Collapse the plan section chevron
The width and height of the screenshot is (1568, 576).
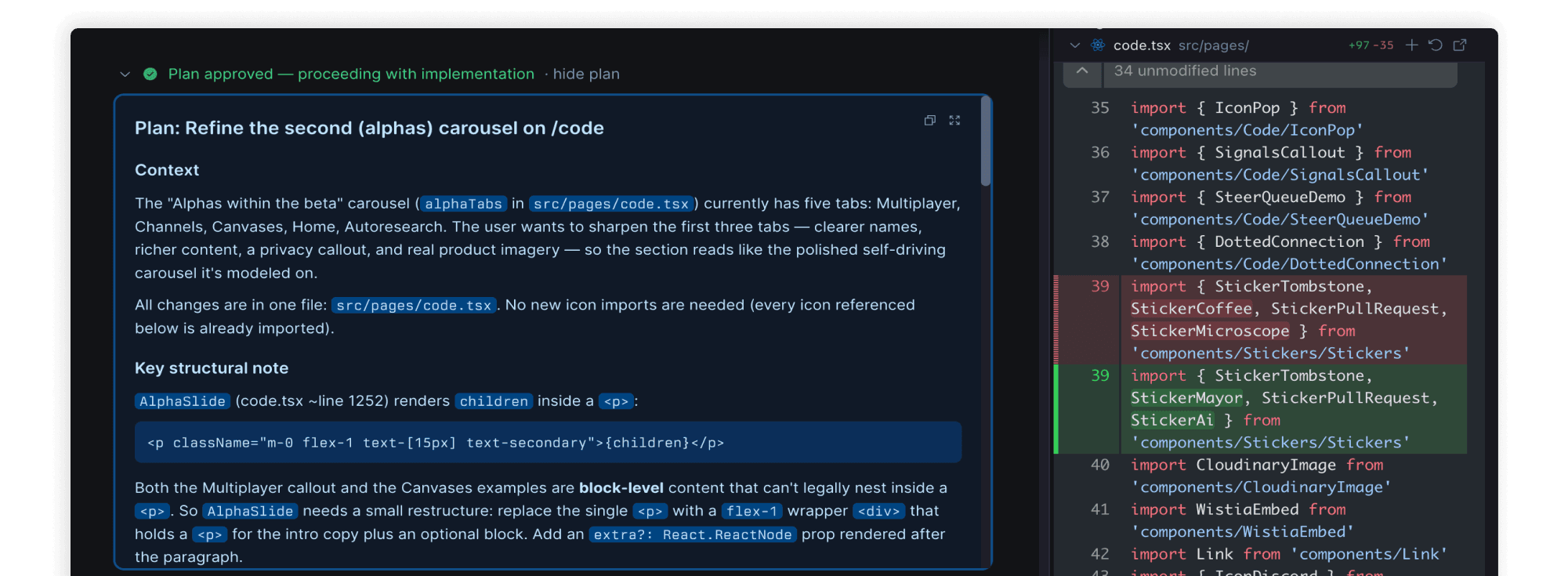pos(125,74)
